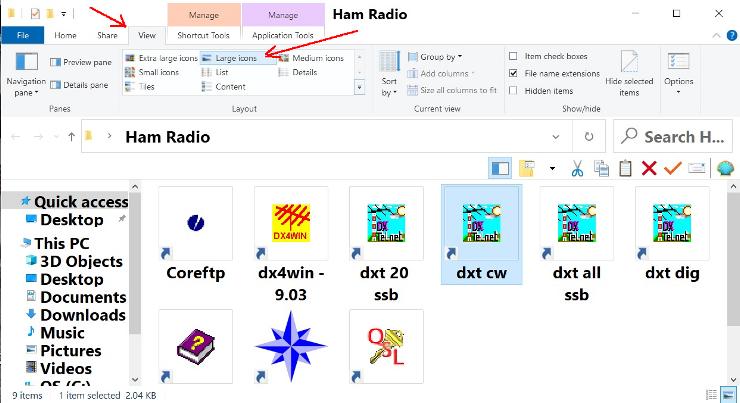This screenshot has width=740, height=403.
Task: Click the Details pane button
Action: [79, 85]
